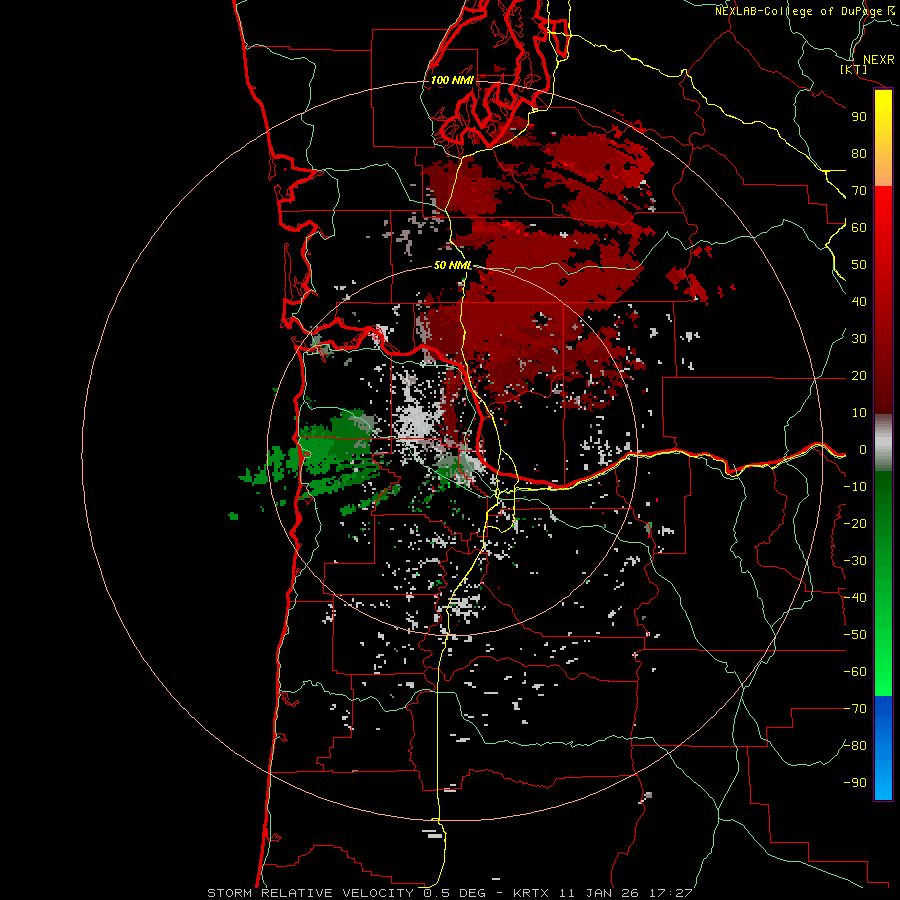Screen dimensions: 900x900
Task: Click the "11 JAN 26" date text
Action: click(x=601, y=893)
